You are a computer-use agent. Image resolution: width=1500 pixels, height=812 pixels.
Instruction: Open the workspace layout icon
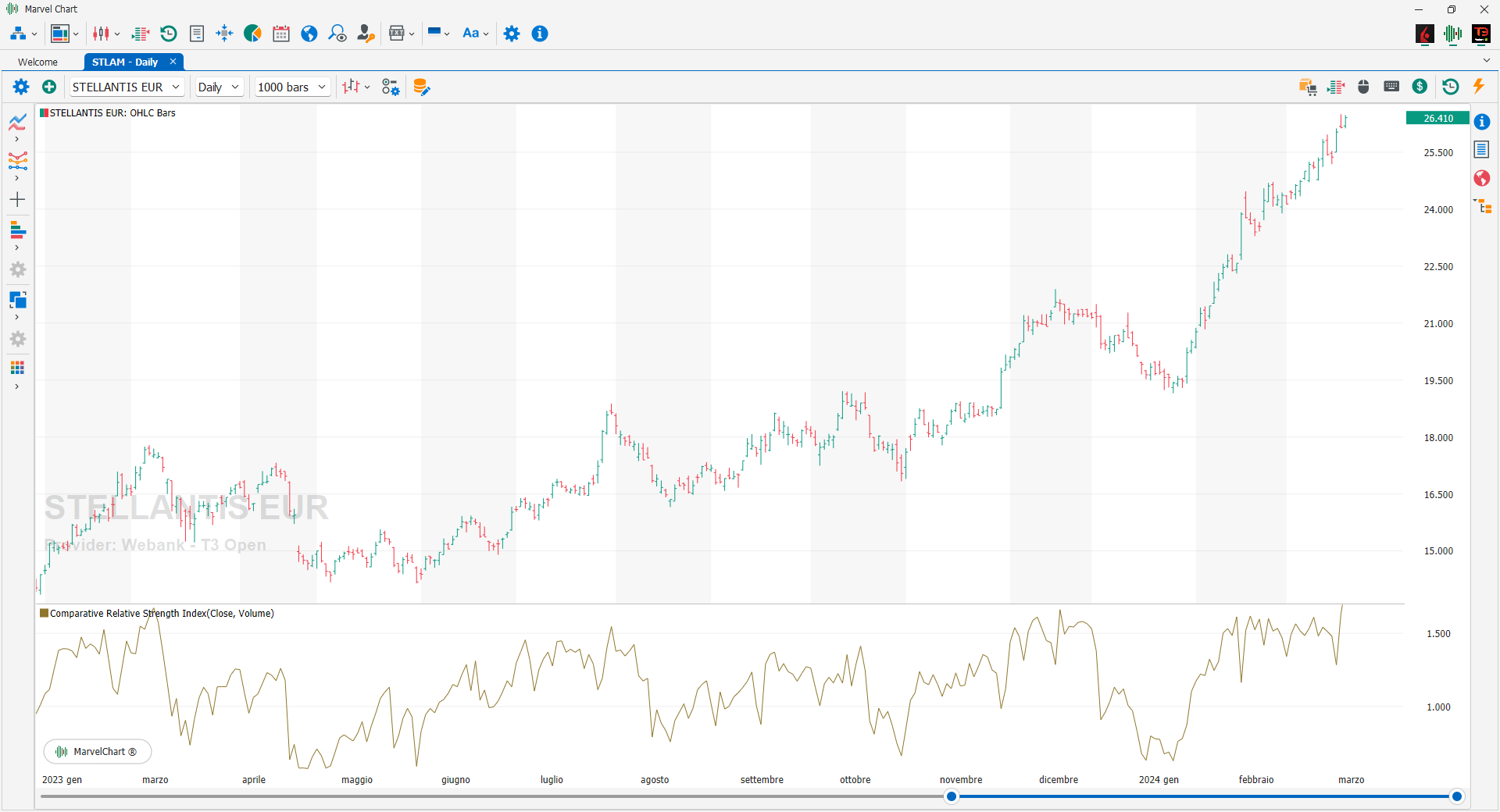pos(60,34)
